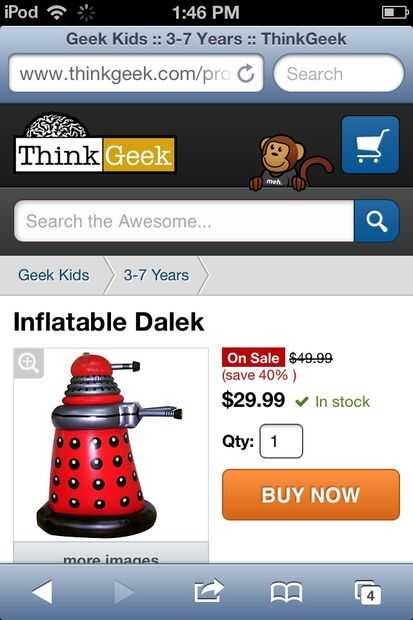This screenshot has width=413, height=620.
Task: Reload the page with refresh icon
Action: pos(246,74)
